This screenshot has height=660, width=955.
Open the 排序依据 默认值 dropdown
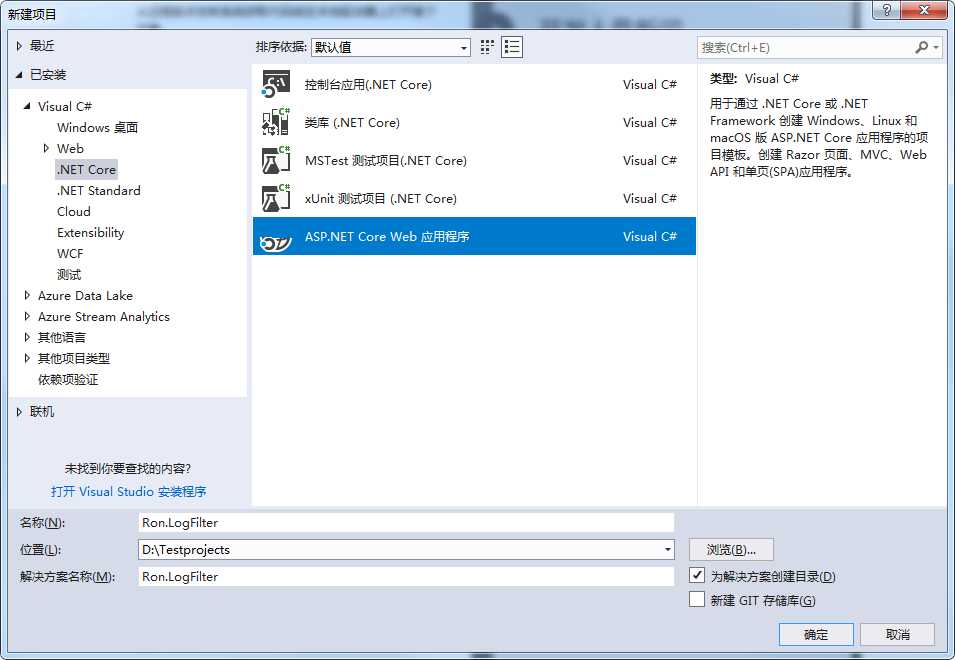click(x=390, y=47)
